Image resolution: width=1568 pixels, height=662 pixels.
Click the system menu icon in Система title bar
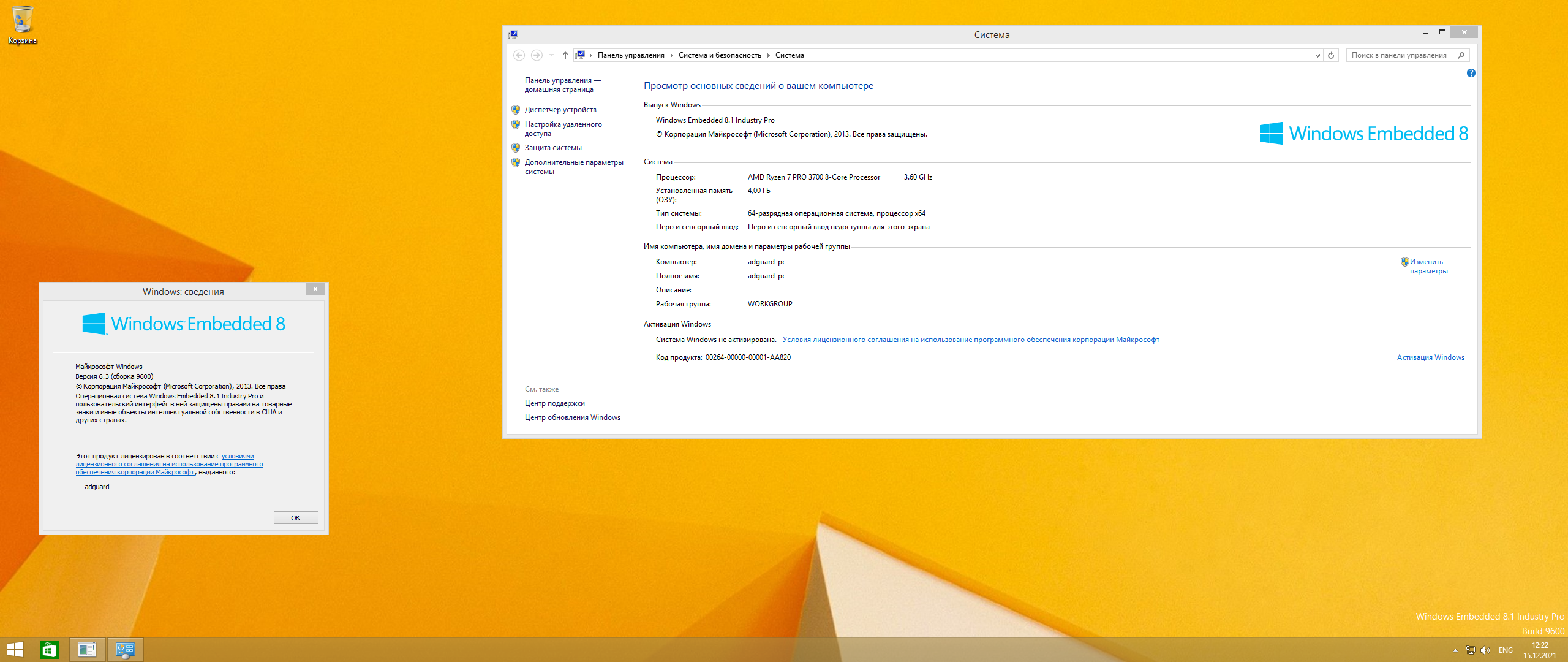click(513, 34)
